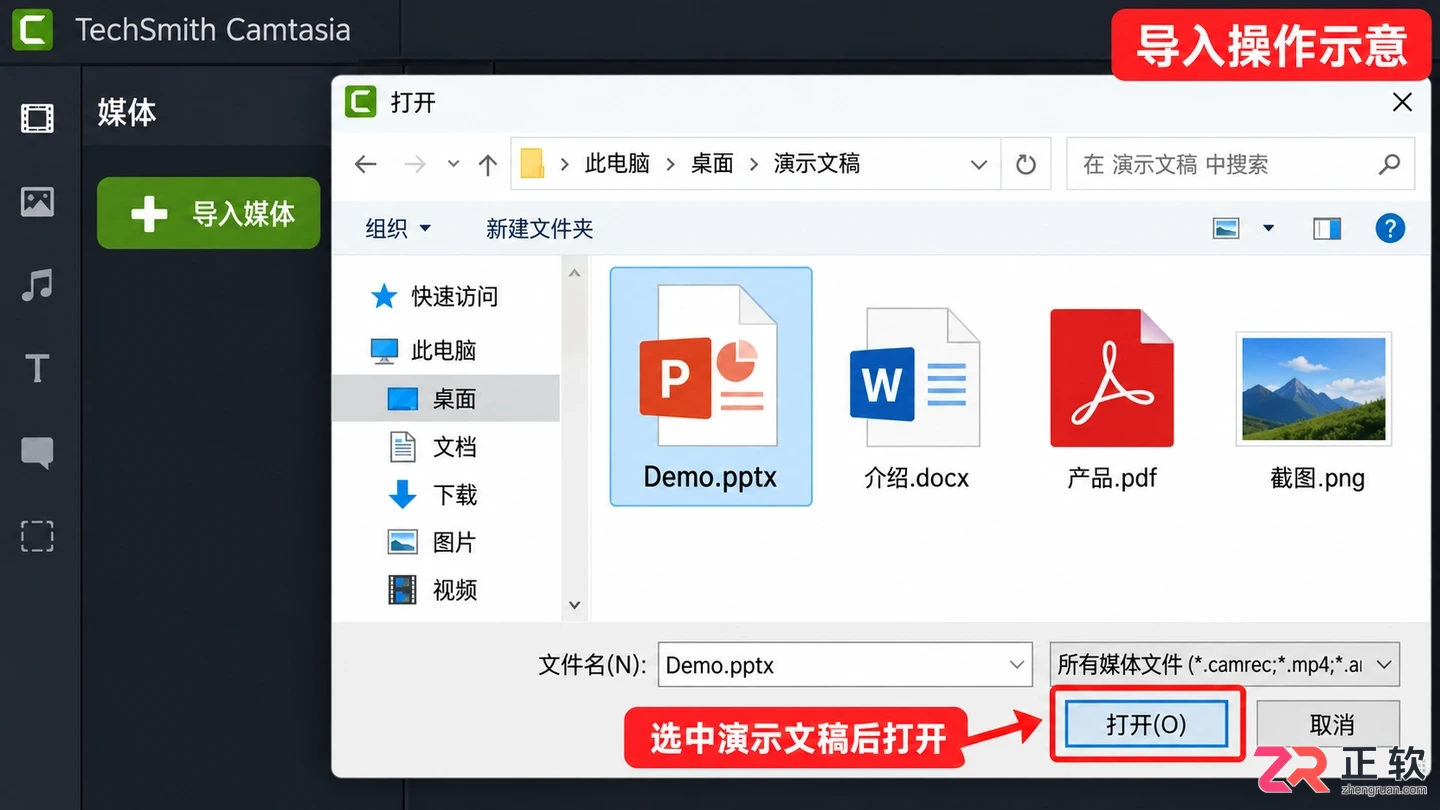The width and height of the screenshot is (1440, 810).
Task: Select 桌面 in the navigation tree
Action: coord(446,399)
